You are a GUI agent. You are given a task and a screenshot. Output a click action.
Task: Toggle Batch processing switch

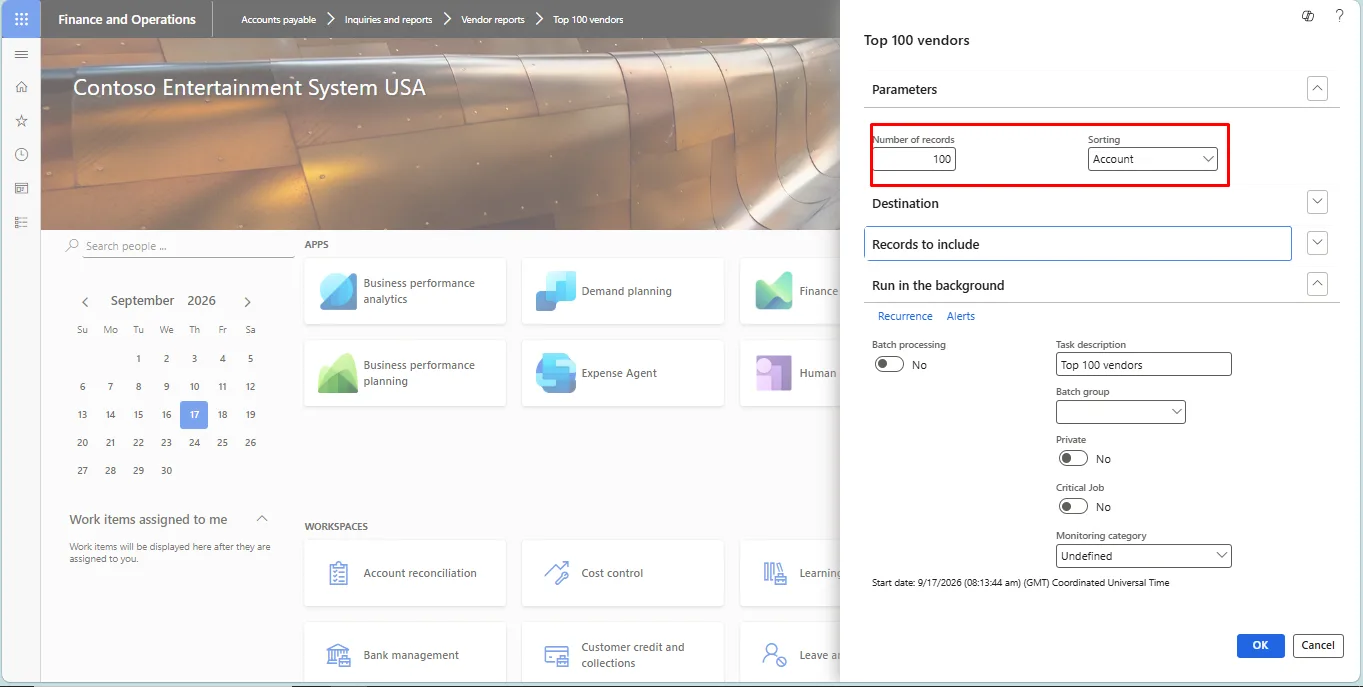point(889,365)
